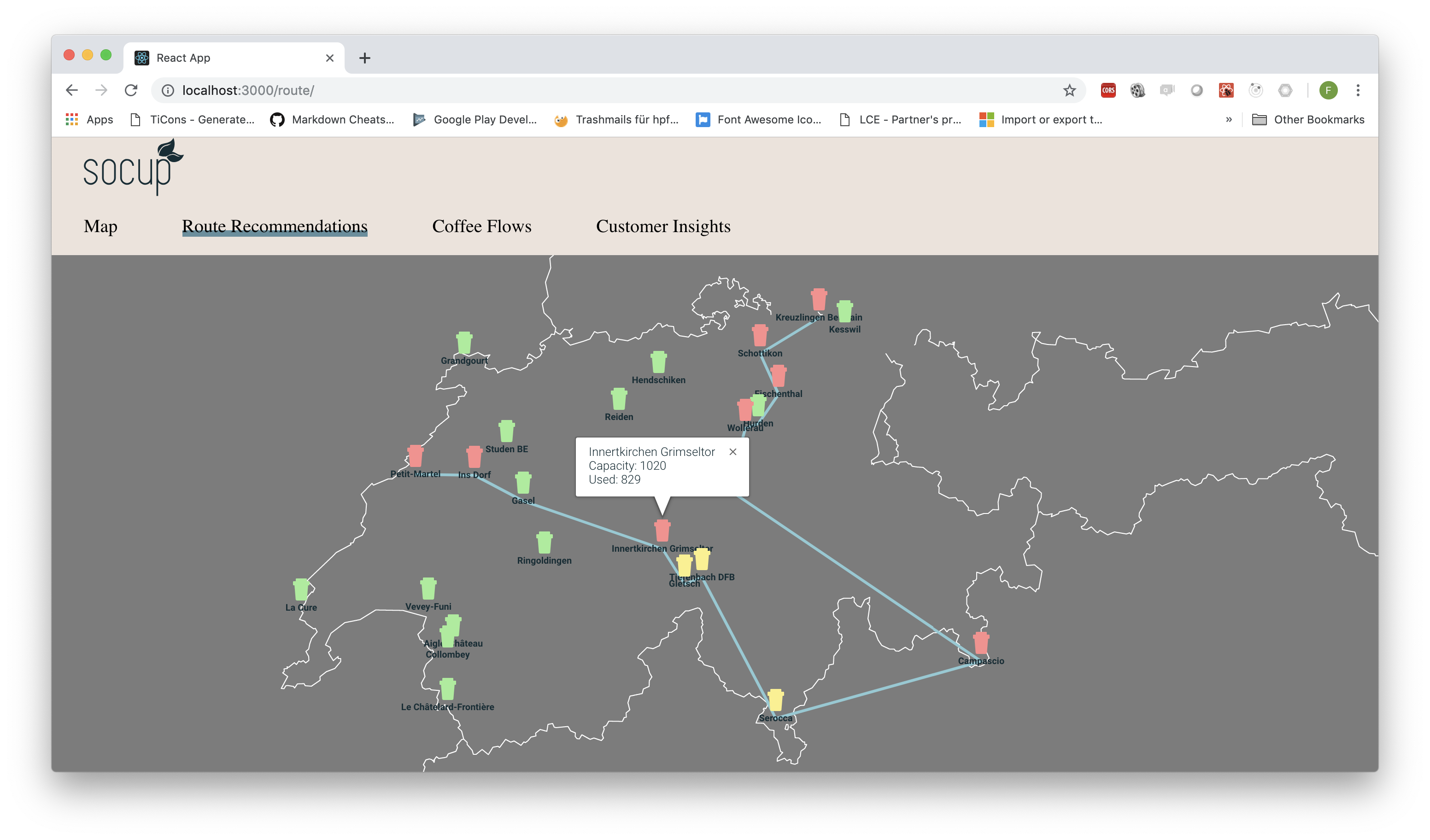Click the green cup marker at La Cure

[301, 590]
